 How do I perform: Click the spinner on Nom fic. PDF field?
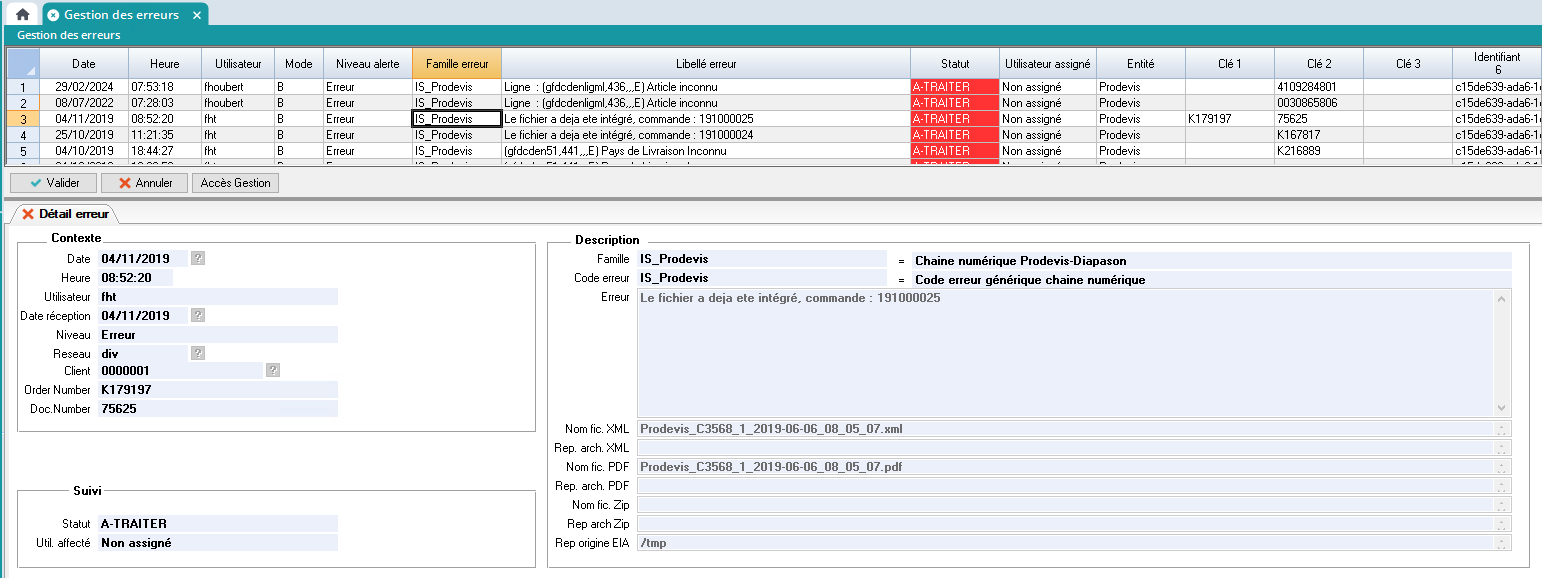(x=1501, y=467)
